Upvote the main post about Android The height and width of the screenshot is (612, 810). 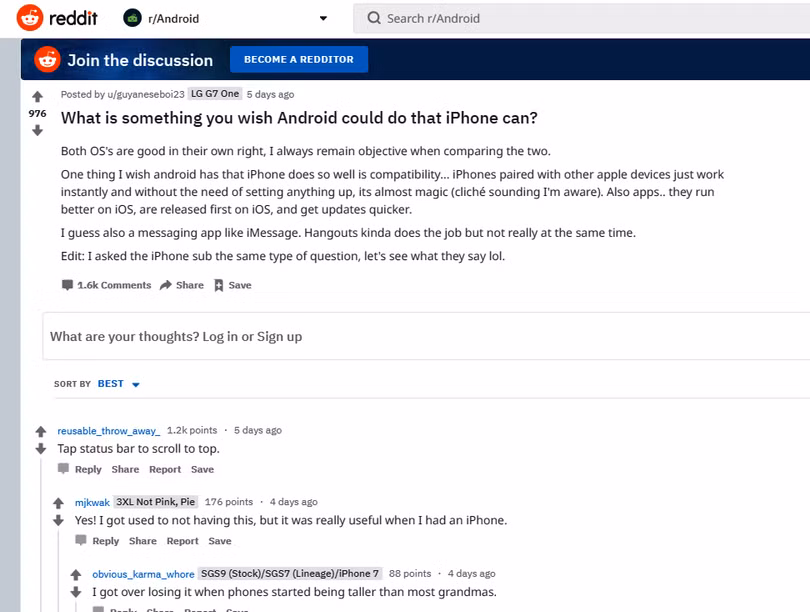pos(37,97)
